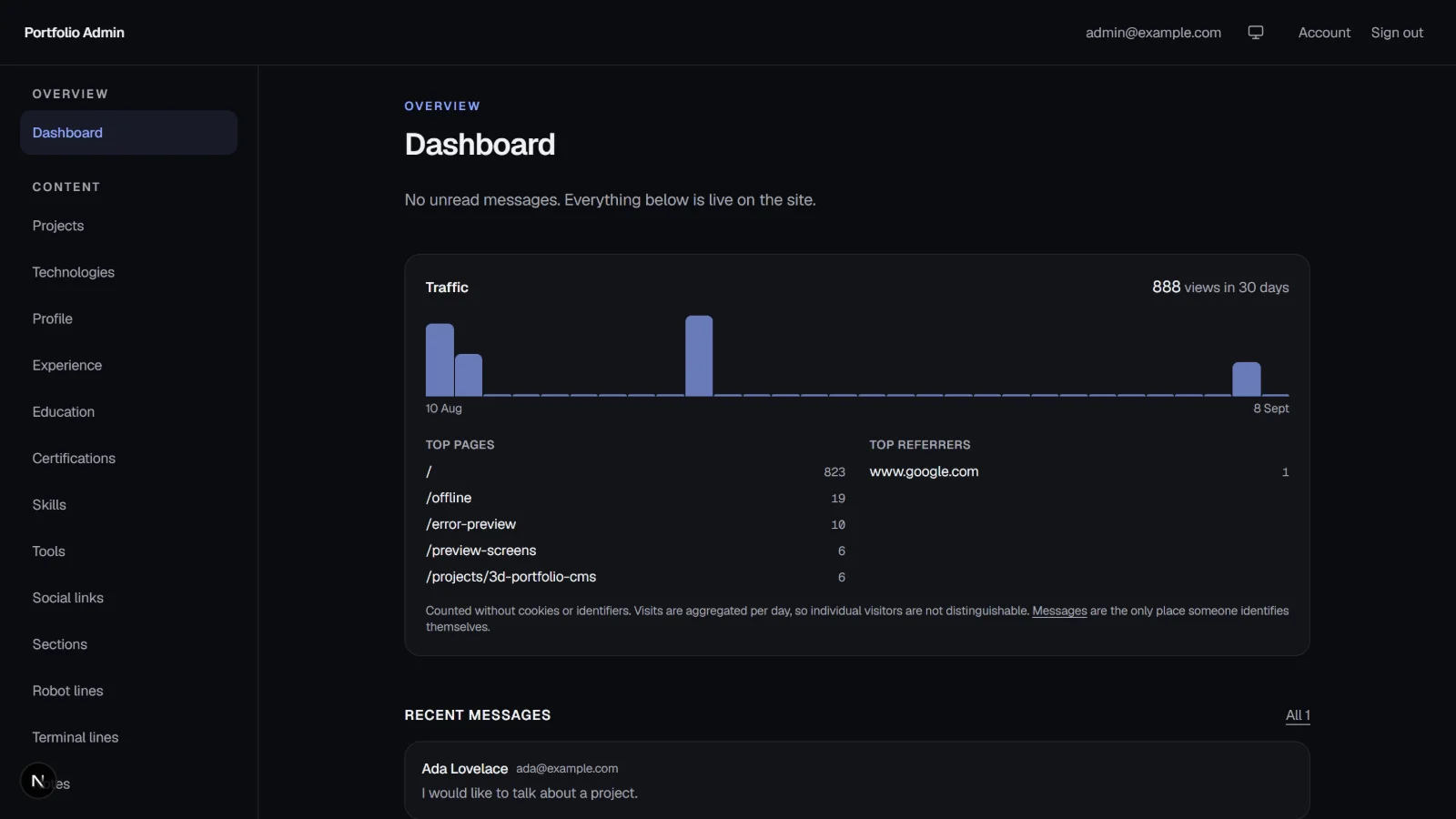Select Robot lines sidebar entry
This screenshot has height=819, width=1456.
click(x=68, y=690)
